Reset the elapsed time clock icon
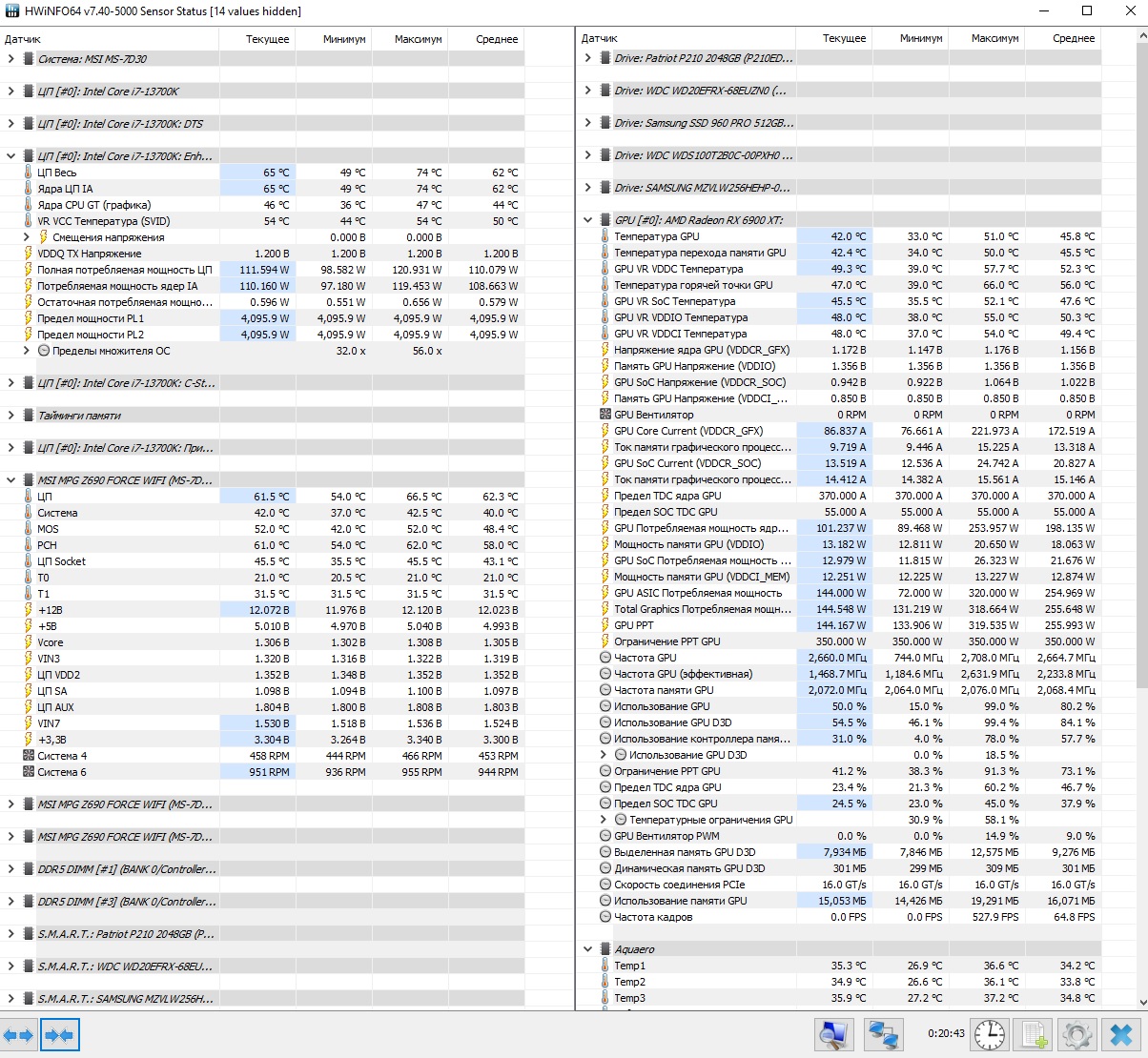1148x1058 pixels. 990,1035
